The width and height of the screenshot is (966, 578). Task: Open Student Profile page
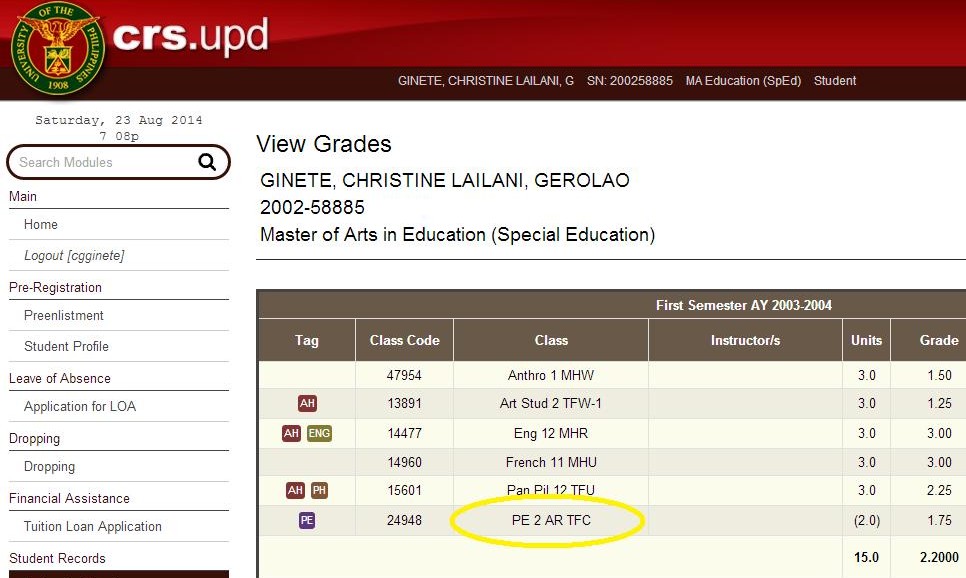point(66,346)
